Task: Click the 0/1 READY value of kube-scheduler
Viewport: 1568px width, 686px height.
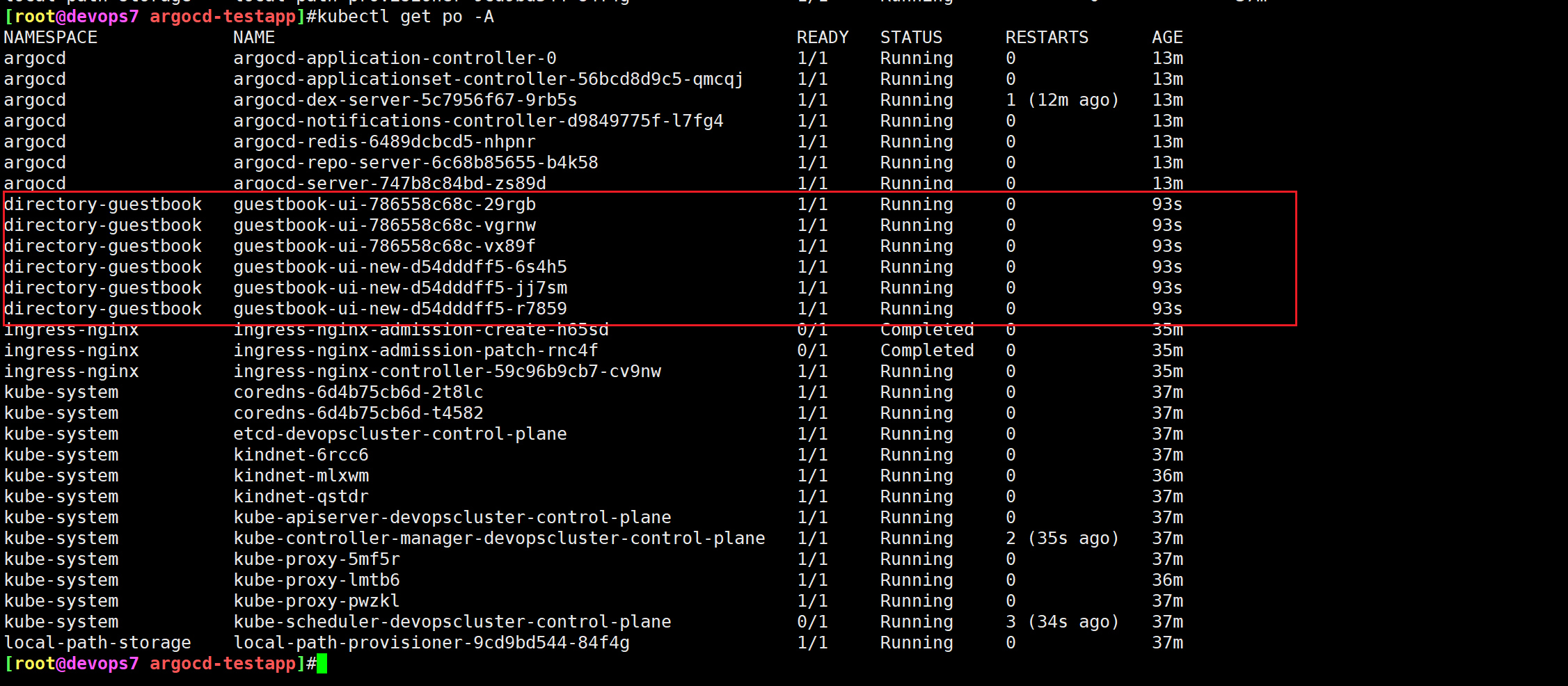Action: [812, 622]
